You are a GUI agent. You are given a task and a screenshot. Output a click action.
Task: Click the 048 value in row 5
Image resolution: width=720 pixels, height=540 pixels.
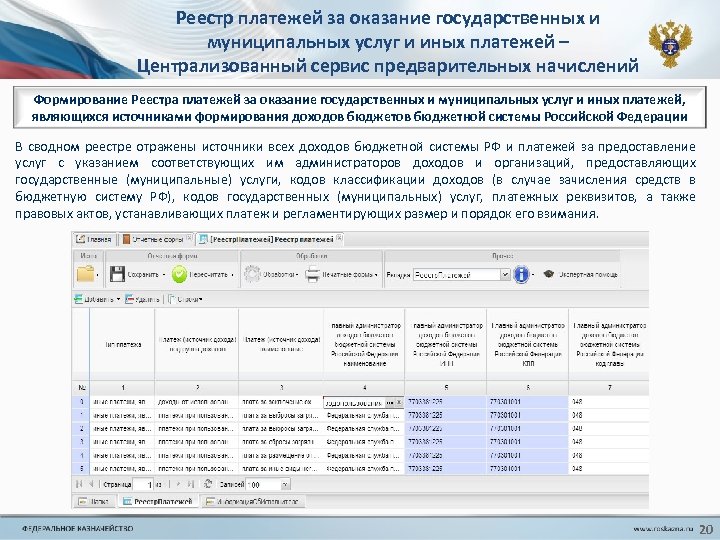tap(609, 469)
